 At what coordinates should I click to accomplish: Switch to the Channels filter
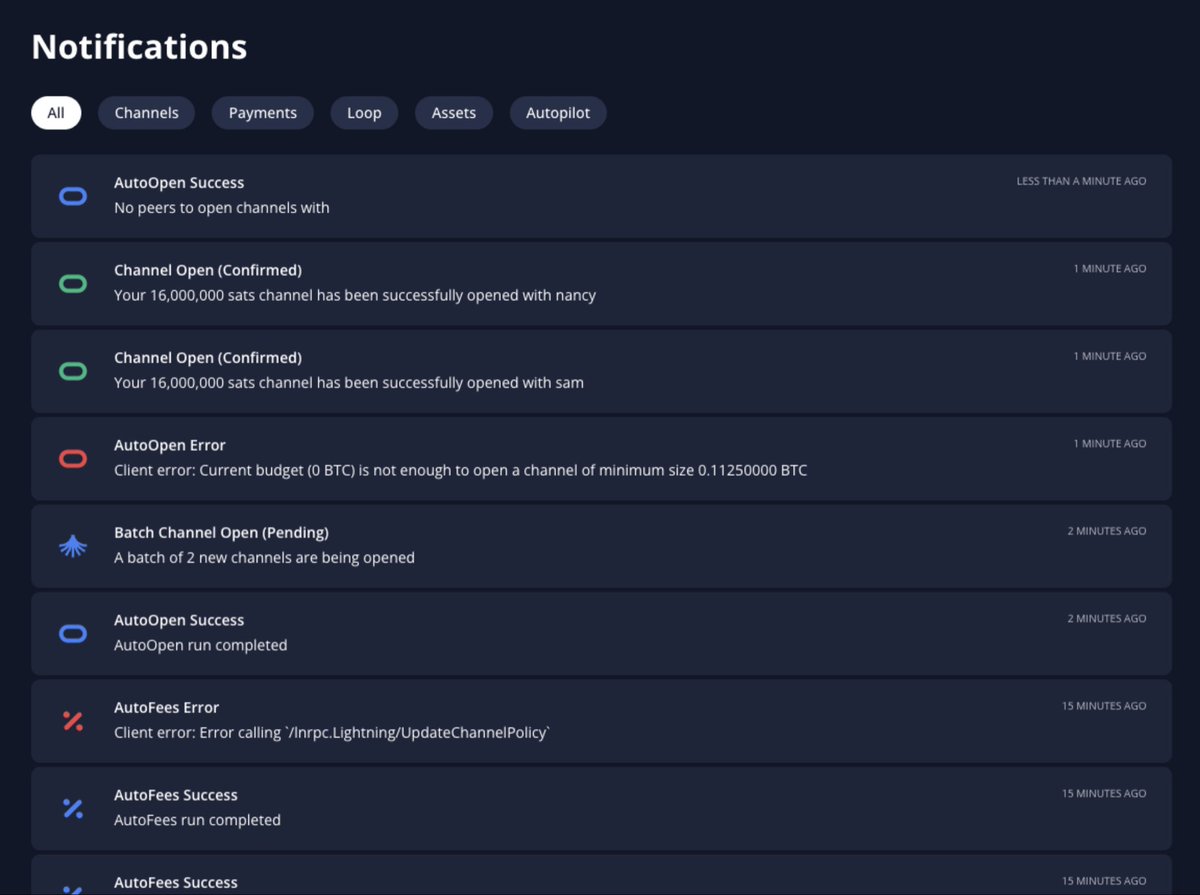(146, 113)
